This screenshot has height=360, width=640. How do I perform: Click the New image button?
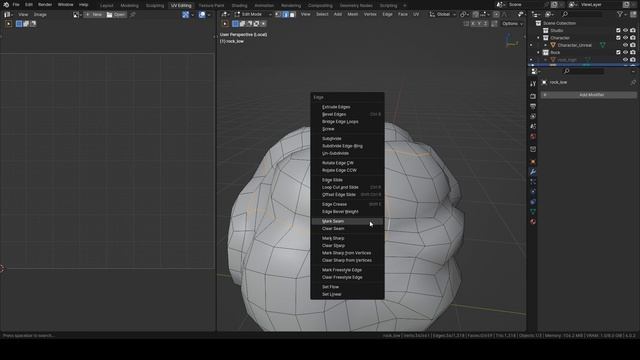pyautogui.click(x=93, y=14)
